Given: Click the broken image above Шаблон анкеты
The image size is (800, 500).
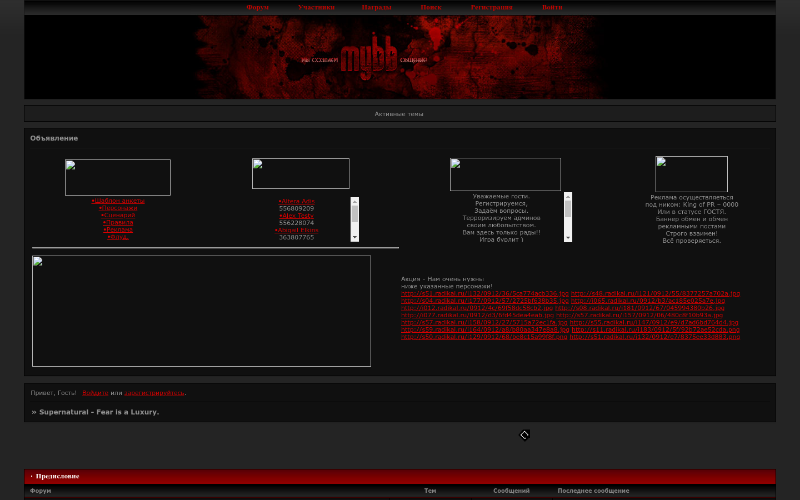Looking at the screenshot, I should 117,177.
